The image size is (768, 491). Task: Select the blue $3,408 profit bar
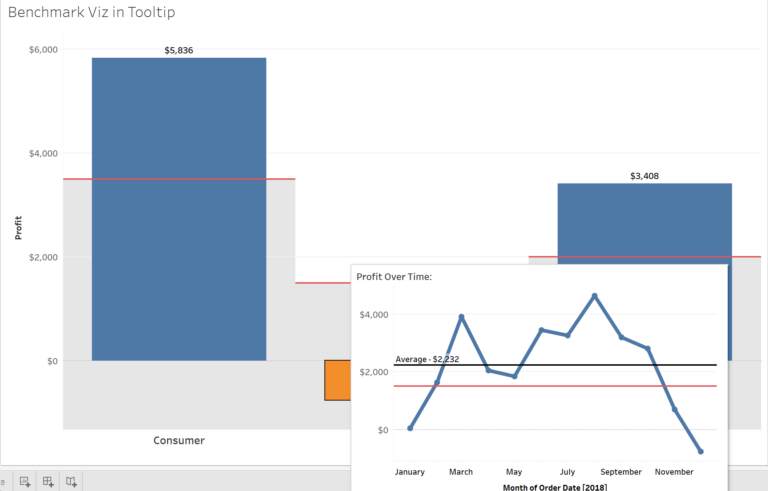tap(644, 222)
